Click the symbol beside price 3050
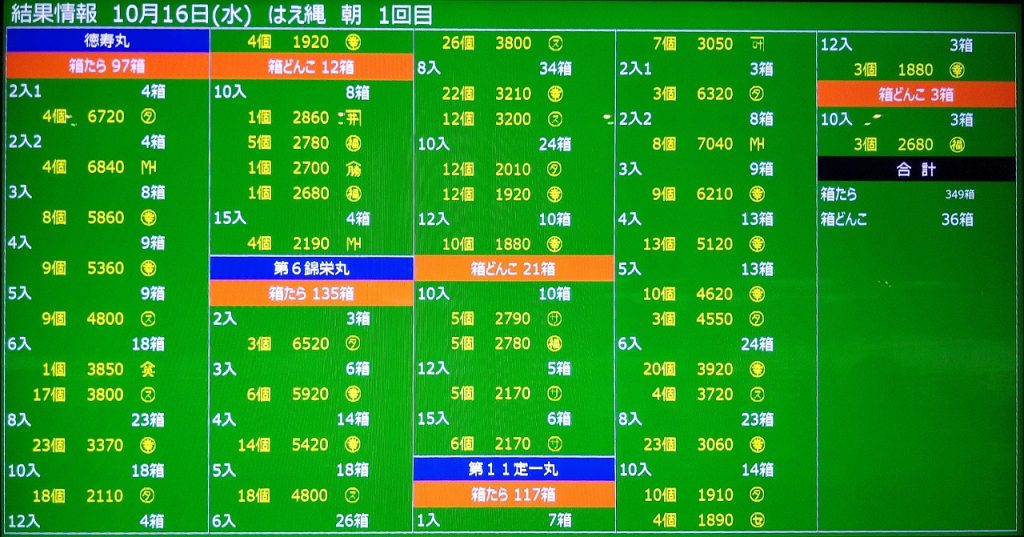Image resolution: width=1024 pixels, height=537 pixels. [757, 43]
